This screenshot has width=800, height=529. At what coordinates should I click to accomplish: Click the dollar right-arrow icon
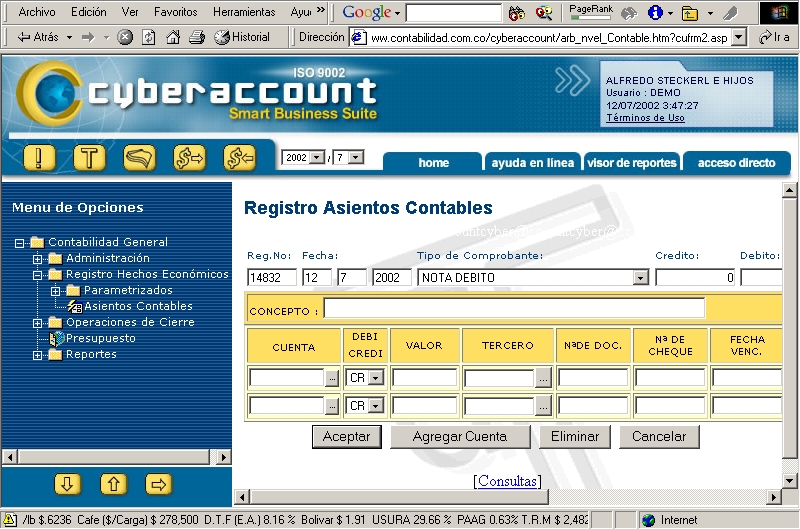coord(189,158)
